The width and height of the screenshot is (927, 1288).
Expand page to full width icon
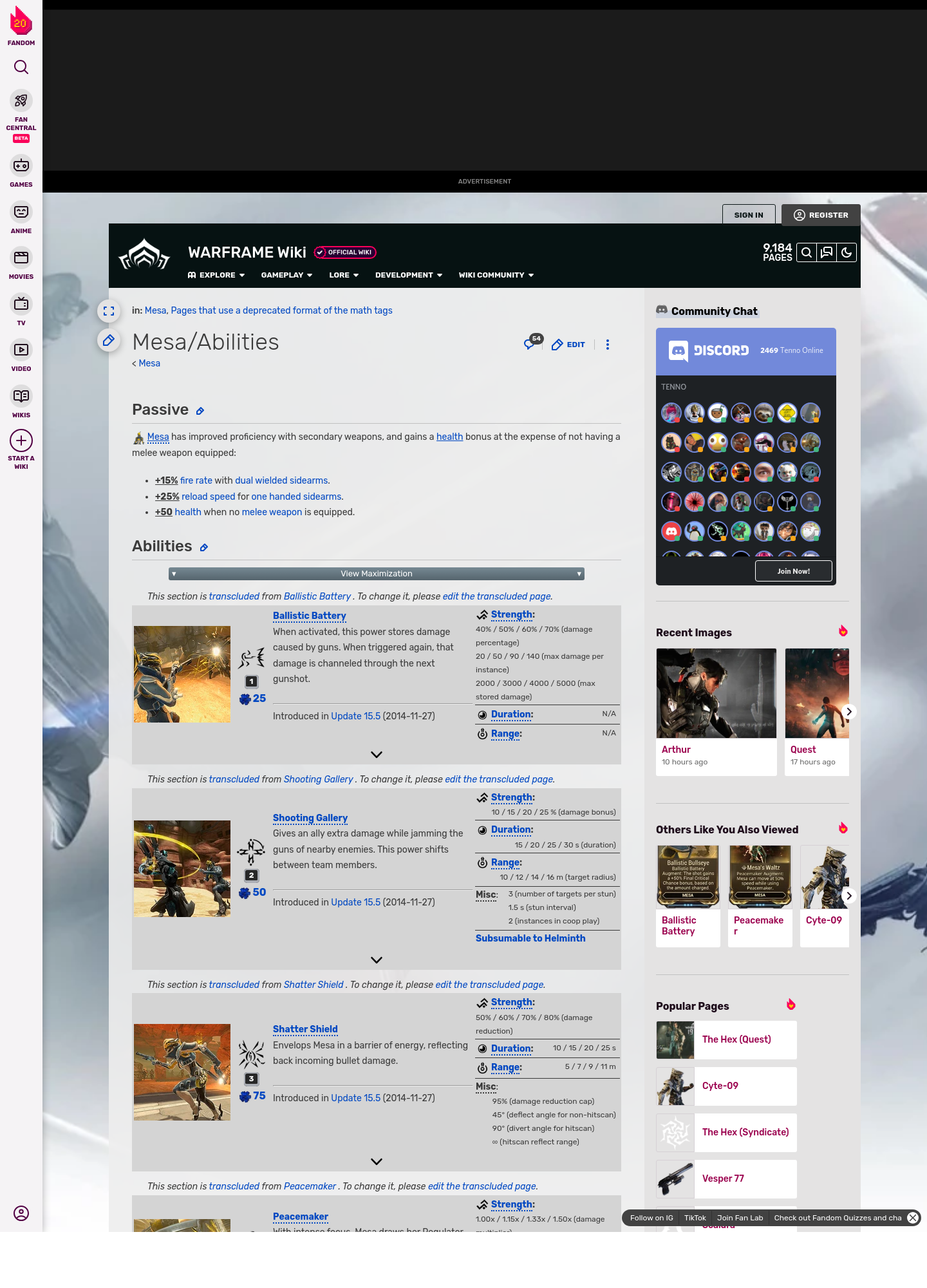click(109, 311)
